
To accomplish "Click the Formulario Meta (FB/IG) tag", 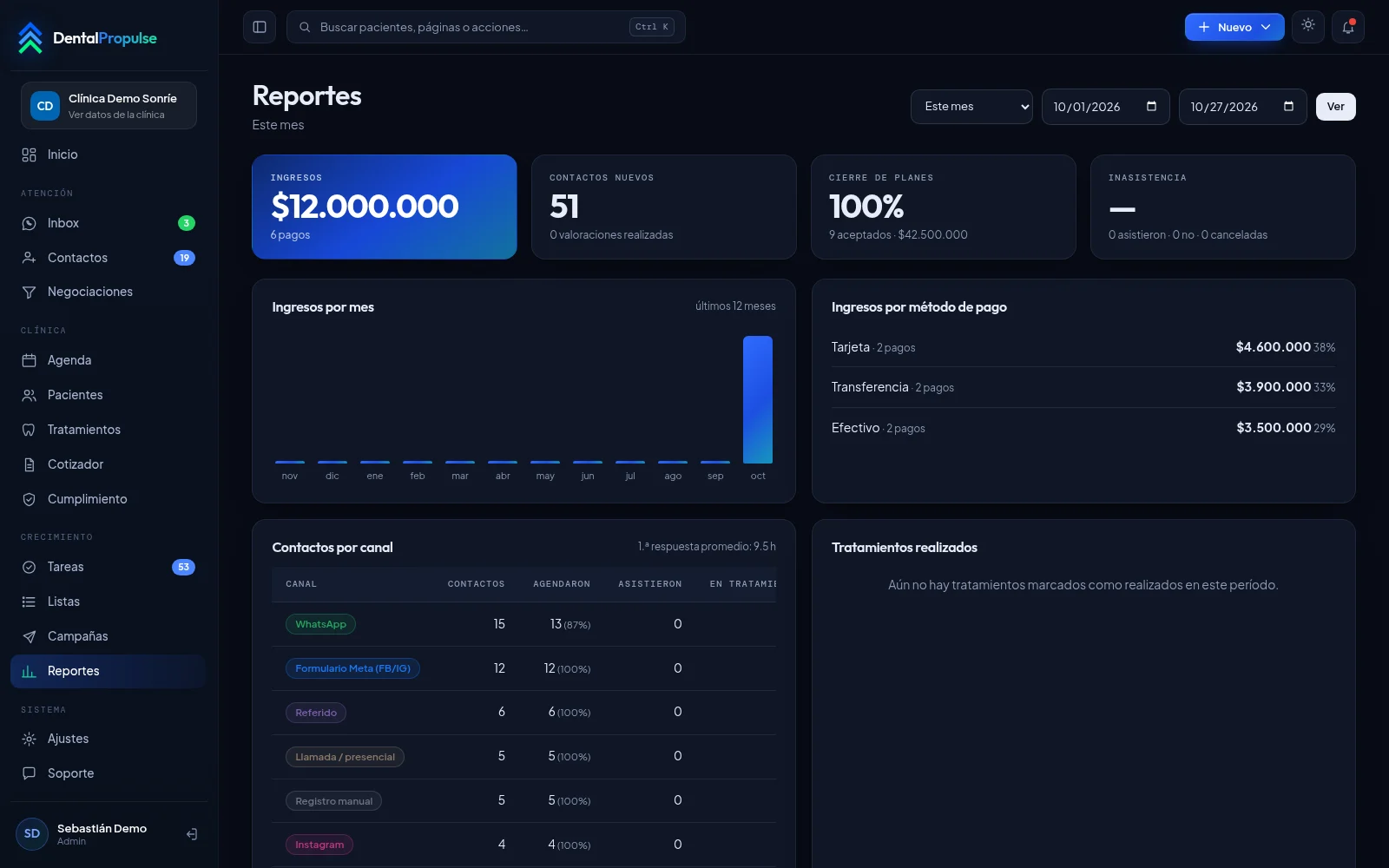I will click(352, 668).
